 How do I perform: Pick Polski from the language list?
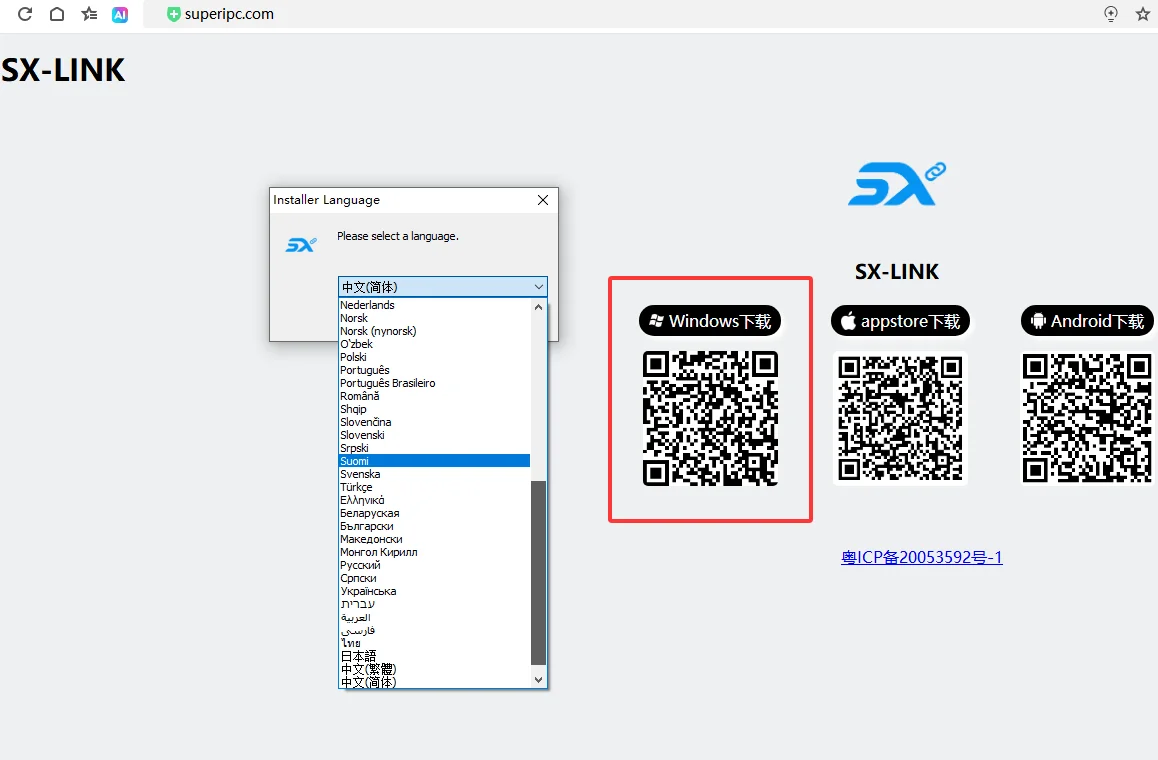(x=434, y=357)
